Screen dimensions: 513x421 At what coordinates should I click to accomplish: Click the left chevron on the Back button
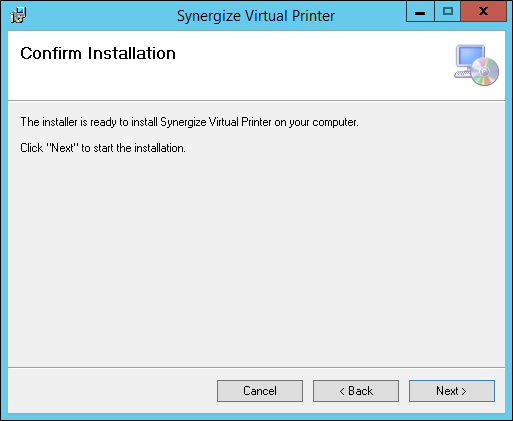point(342,391)
